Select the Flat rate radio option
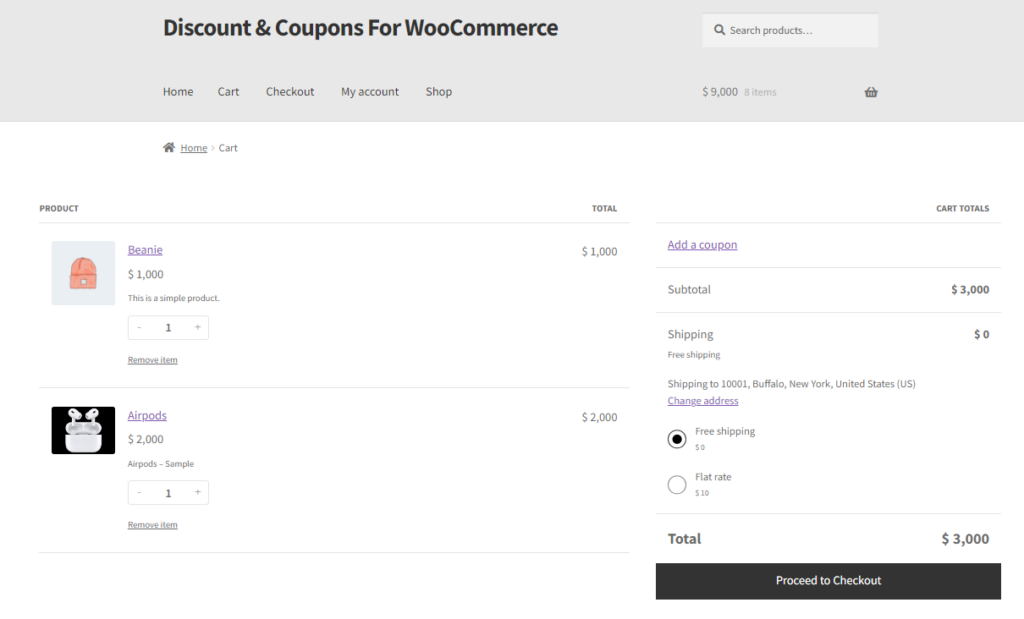 [677, 484]
